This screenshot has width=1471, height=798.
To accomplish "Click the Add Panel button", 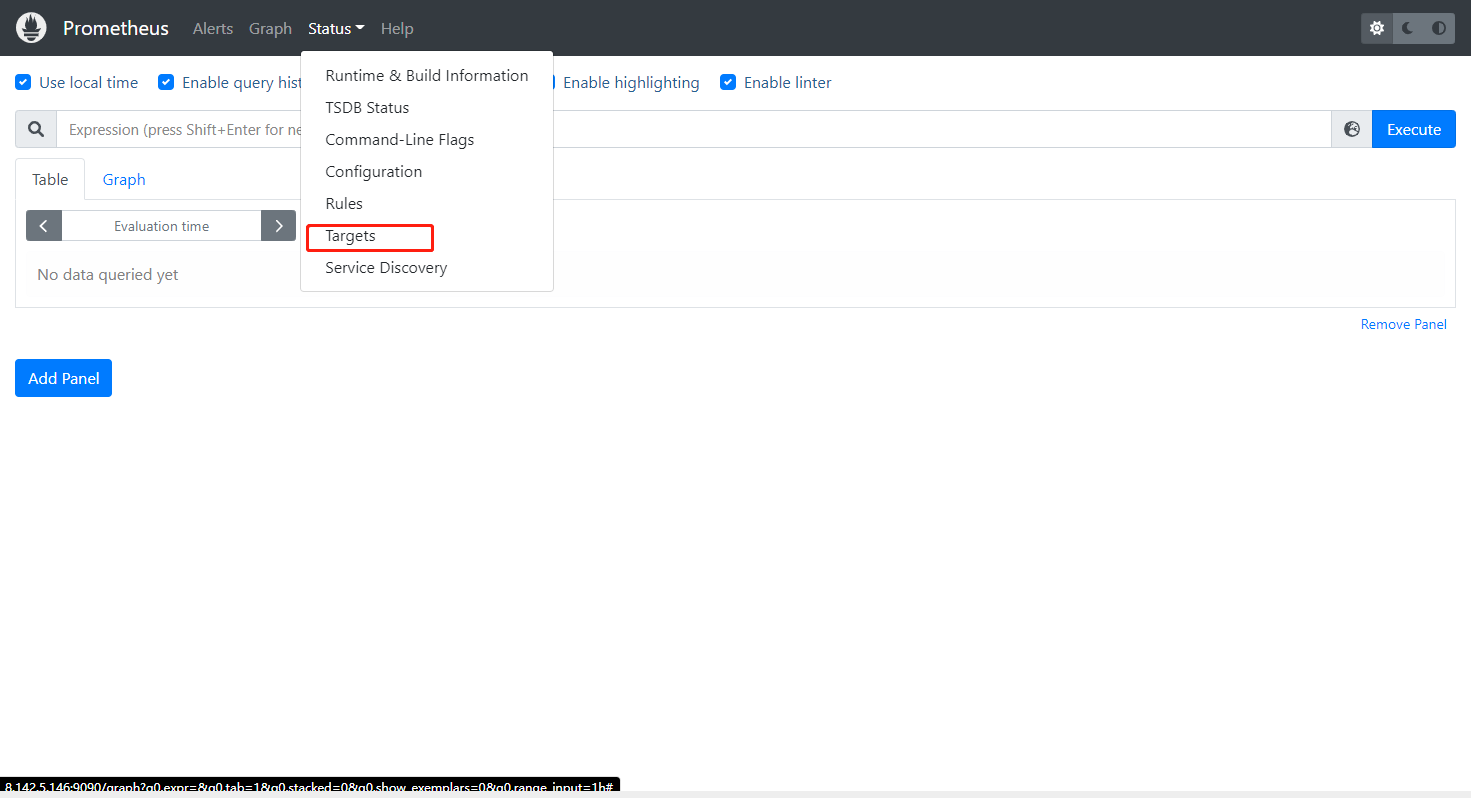I will 63,378.
